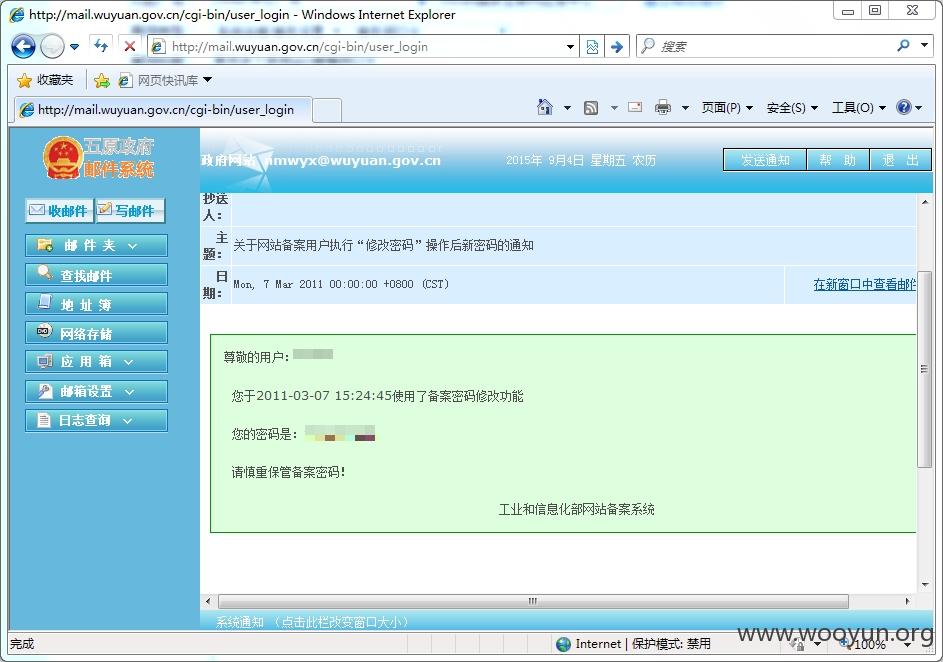The image size is (943, 662).
Task: Click the horizontal scrollbar thumb
Action: [x=533, y=601]
